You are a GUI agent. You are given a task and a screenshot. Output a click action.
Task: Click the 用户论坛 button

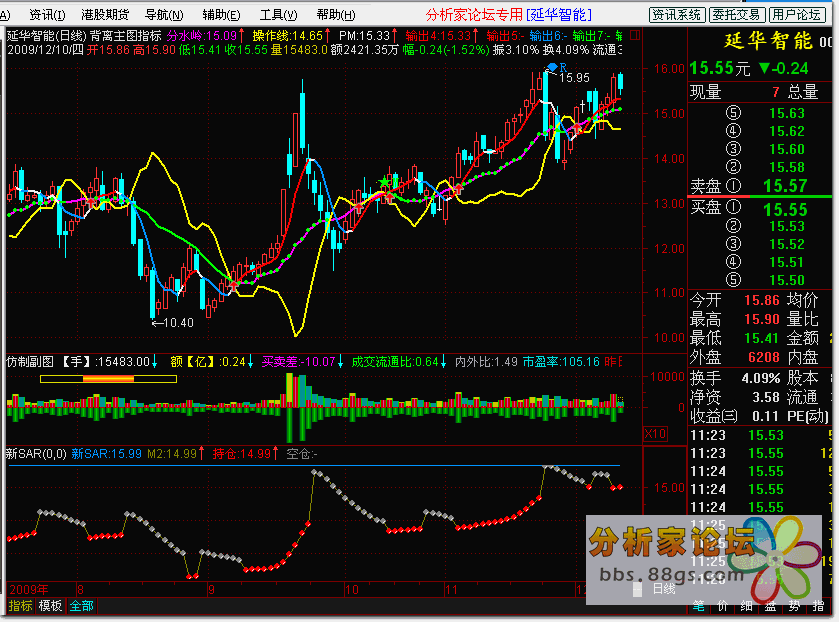(x=797, y=14)
